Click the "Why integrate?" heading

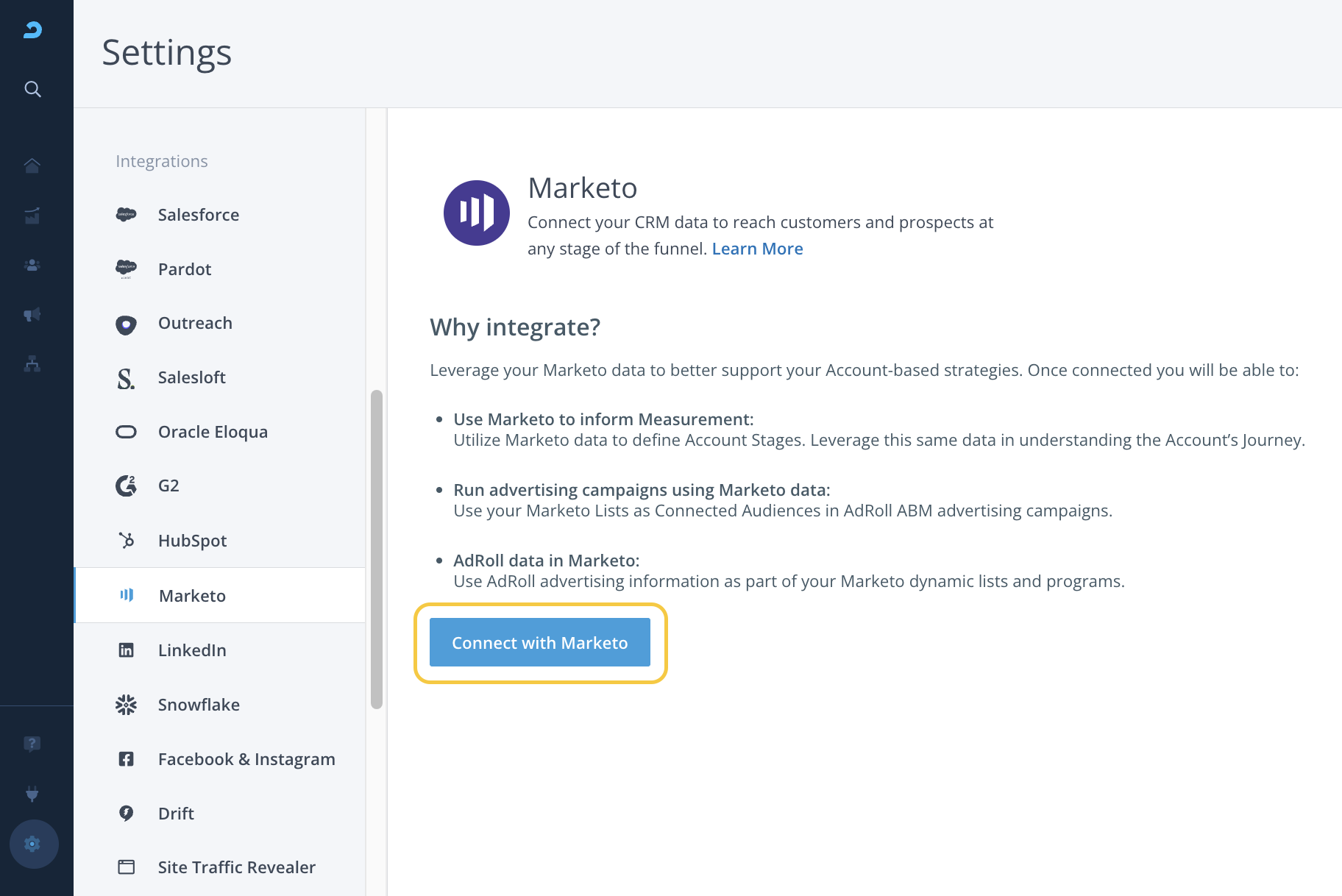click(x=515, y=327)
